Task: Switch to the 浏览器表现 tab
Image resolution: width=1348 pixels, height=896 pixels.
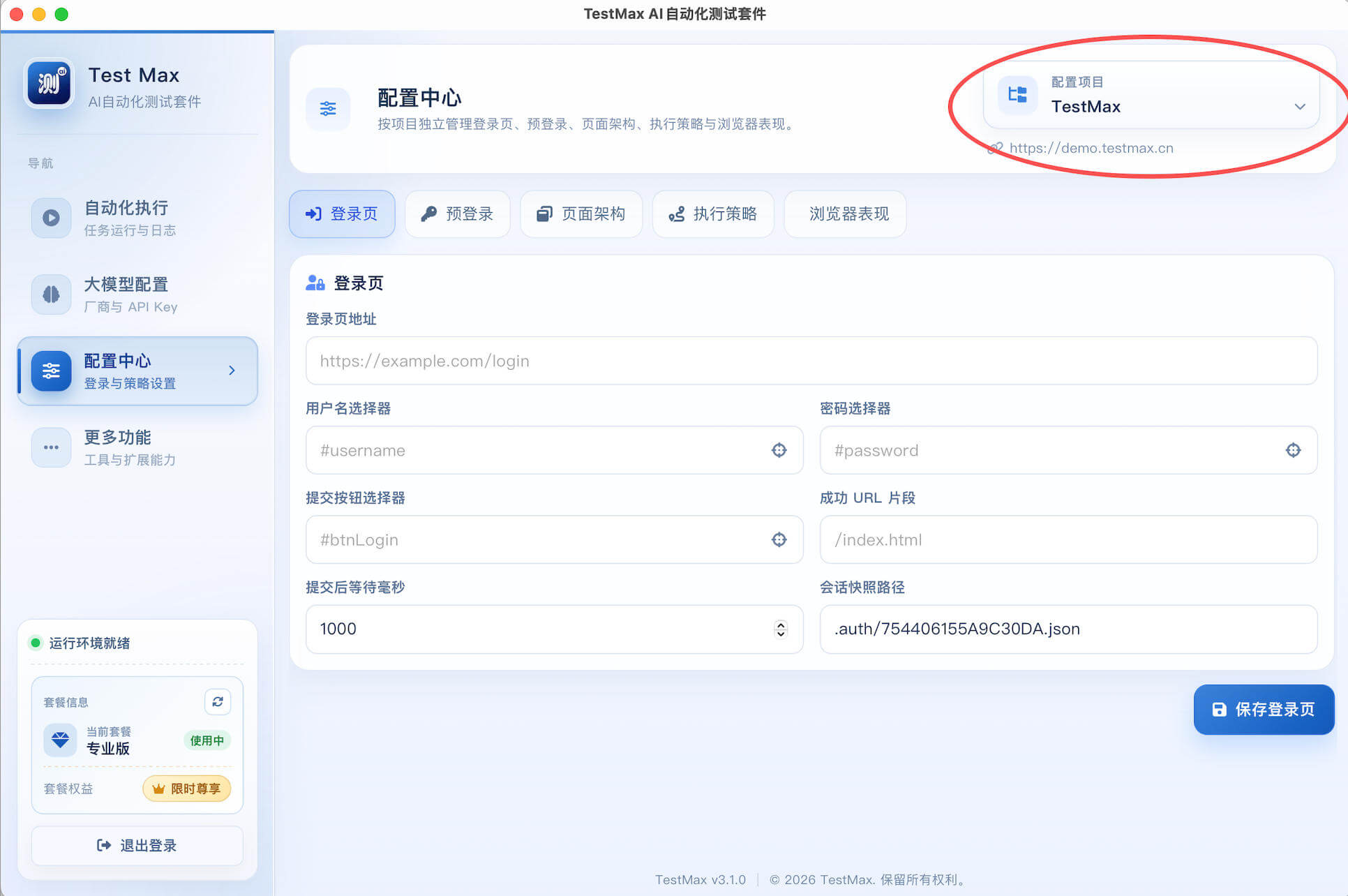Action: pyautogui.click(x=846, y=214)
